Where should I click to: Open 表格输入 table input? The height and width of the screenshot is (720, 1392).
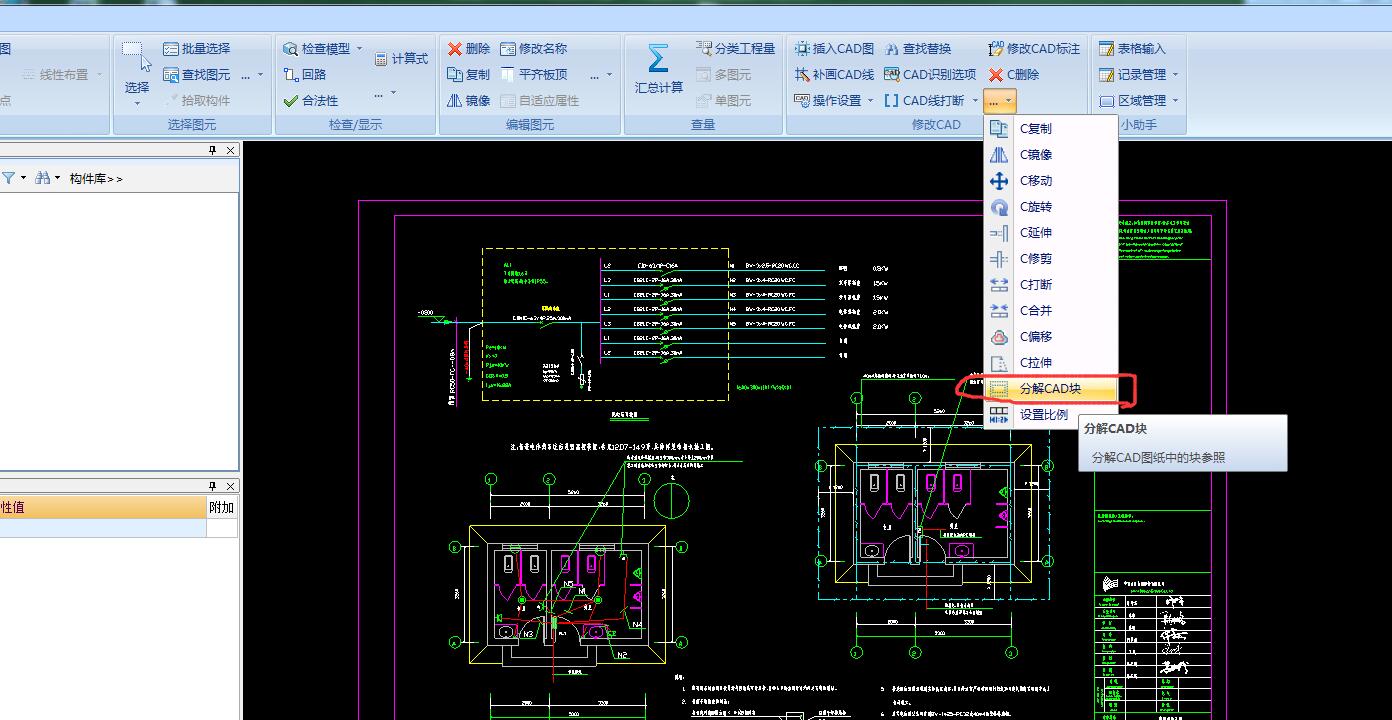pyautogui.click(x=1132, y=48)
